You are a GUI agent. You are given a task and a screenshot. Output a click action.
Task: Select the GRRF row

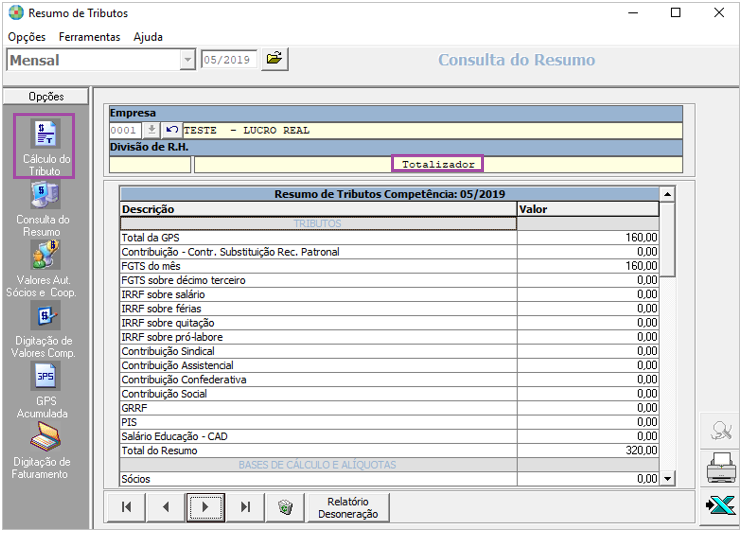[x=389, y=408]
